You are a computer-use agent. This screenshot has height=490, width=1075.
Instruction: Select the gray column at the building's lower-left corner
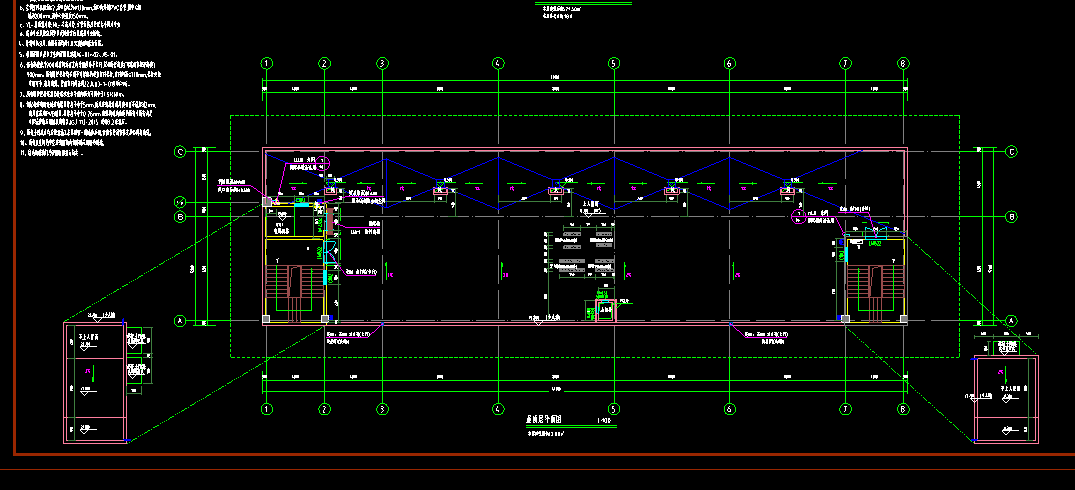pyautogui.click(x=266, y=320)
